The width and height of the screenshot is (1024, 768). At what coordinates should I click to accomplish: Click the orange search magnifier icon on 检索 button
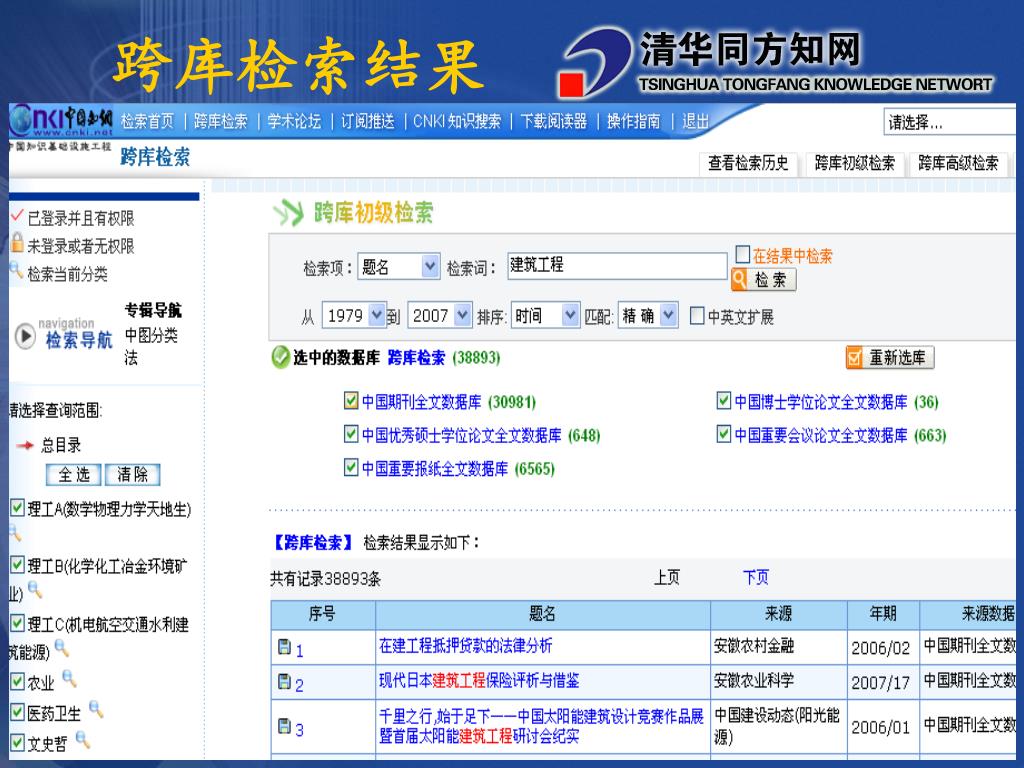coord(739,280)
